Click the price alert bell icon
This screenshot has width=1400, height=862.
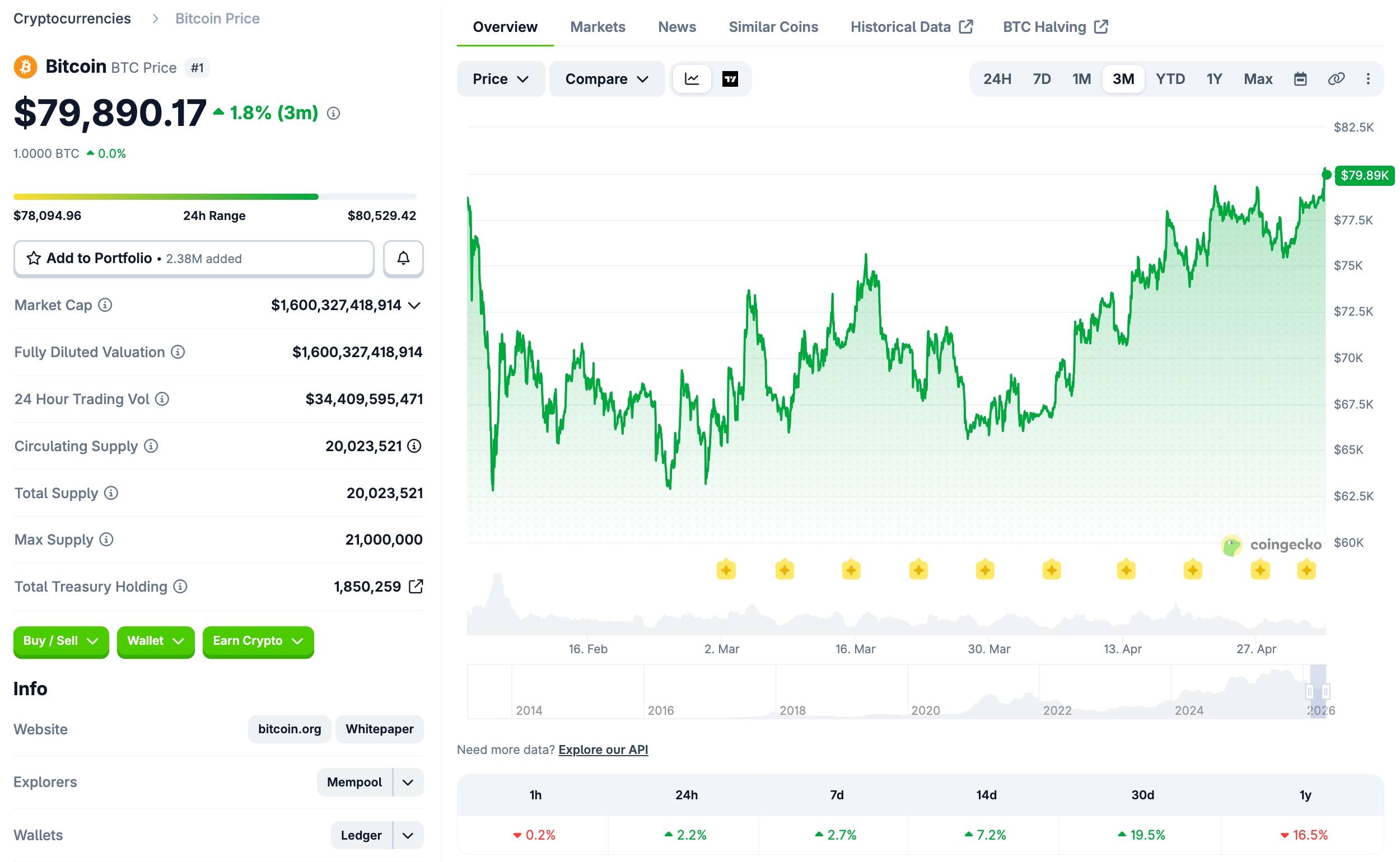pyautogui.click(x=403, y=258)
